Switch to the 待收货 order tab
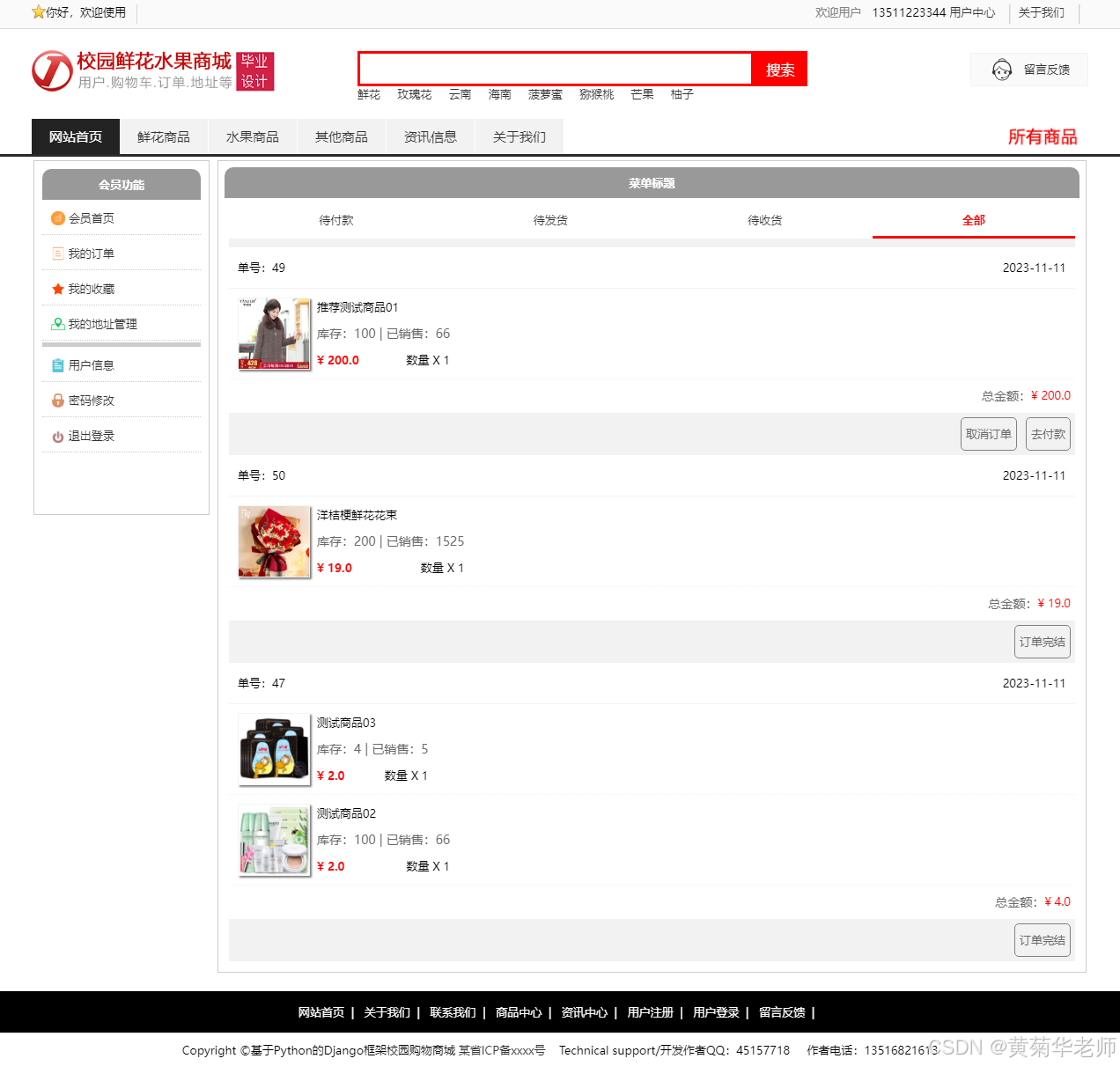Image resolution: width=1120 pixels, height=1066 pixels. tap(765, 220)
